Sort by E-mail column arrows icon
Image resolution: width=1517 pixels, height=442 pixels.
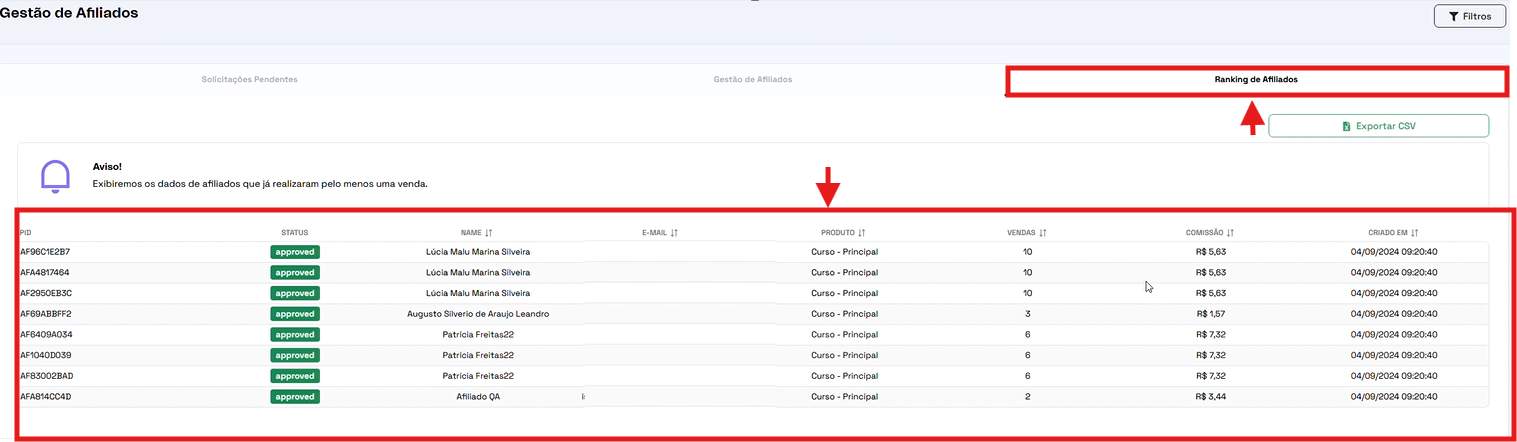tap(674, 233)
